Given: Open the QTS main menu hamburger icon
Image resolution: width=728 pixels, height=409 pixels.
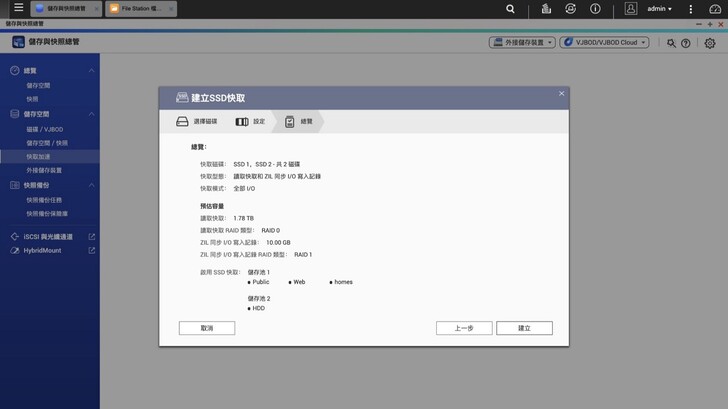Looking at the screenshot, I should click(x=18, y=8).
